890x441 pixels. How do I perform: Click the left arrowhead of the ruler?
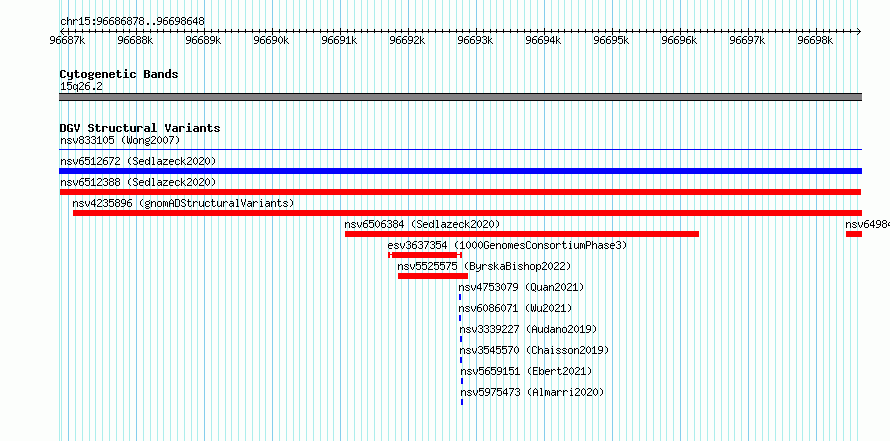(x=62, y=31)
